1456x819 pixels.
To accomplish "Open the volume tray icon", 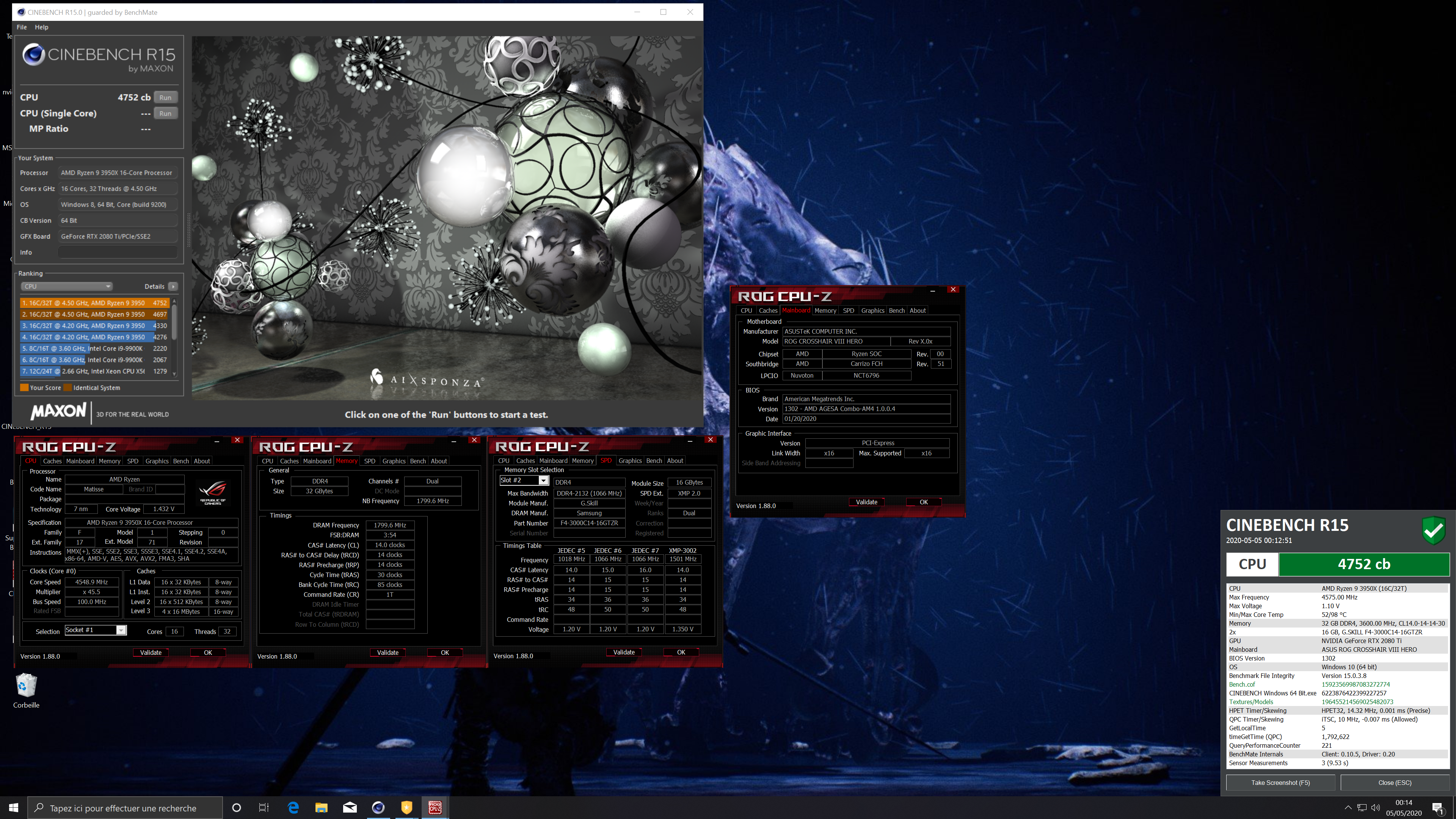I will [x=1375, y=808].
